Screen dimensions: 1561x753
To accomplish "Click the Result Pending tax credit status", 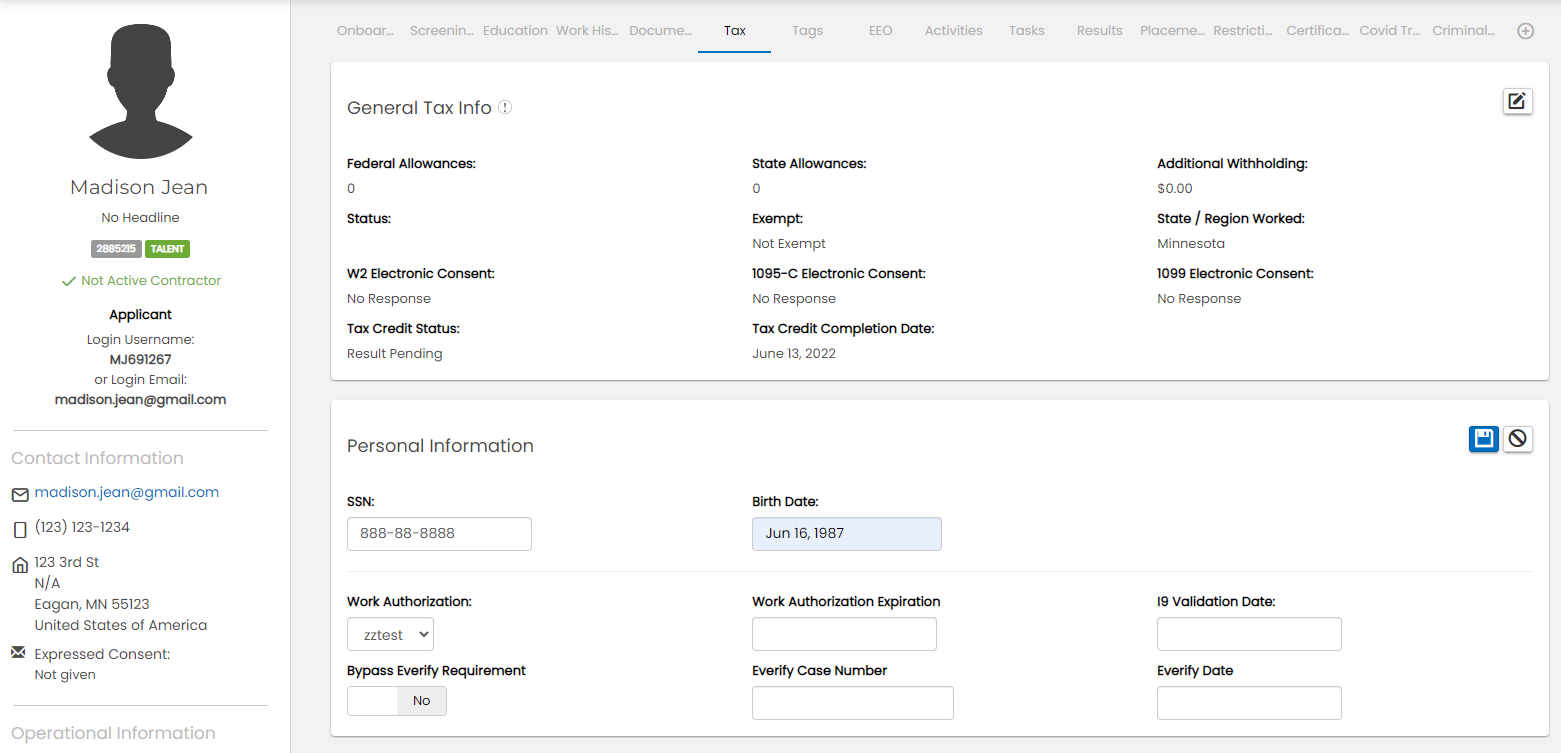I will point(395,354).
